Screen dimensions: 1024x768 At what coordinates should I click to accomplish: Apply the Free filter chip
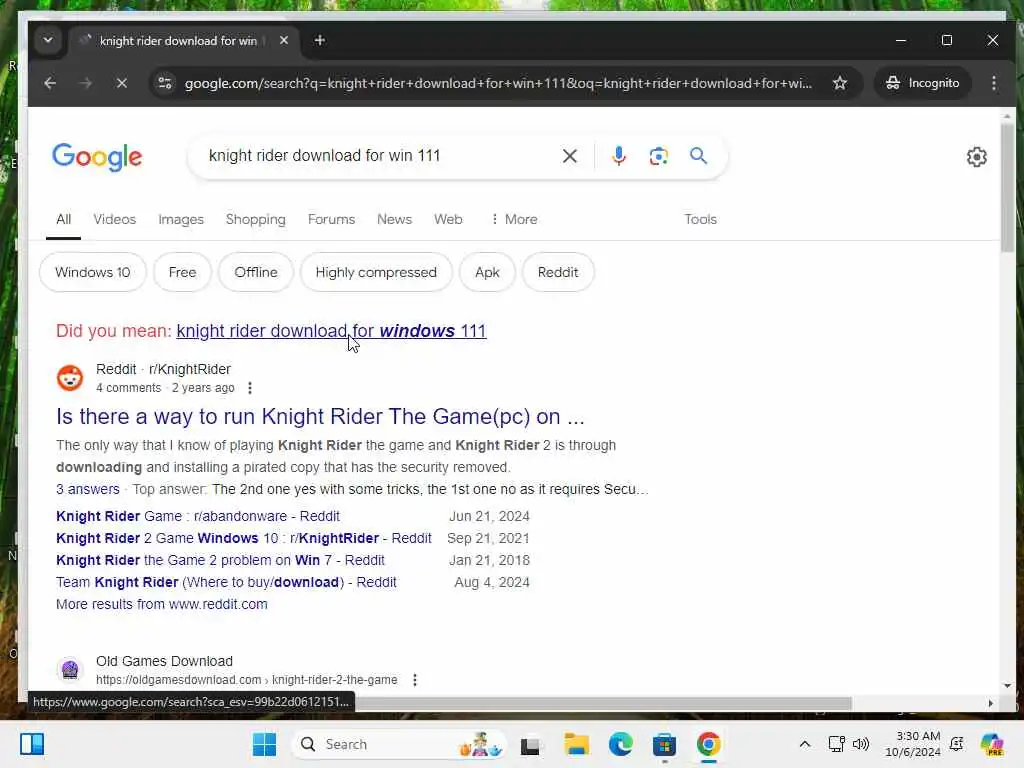coord(182,272)
